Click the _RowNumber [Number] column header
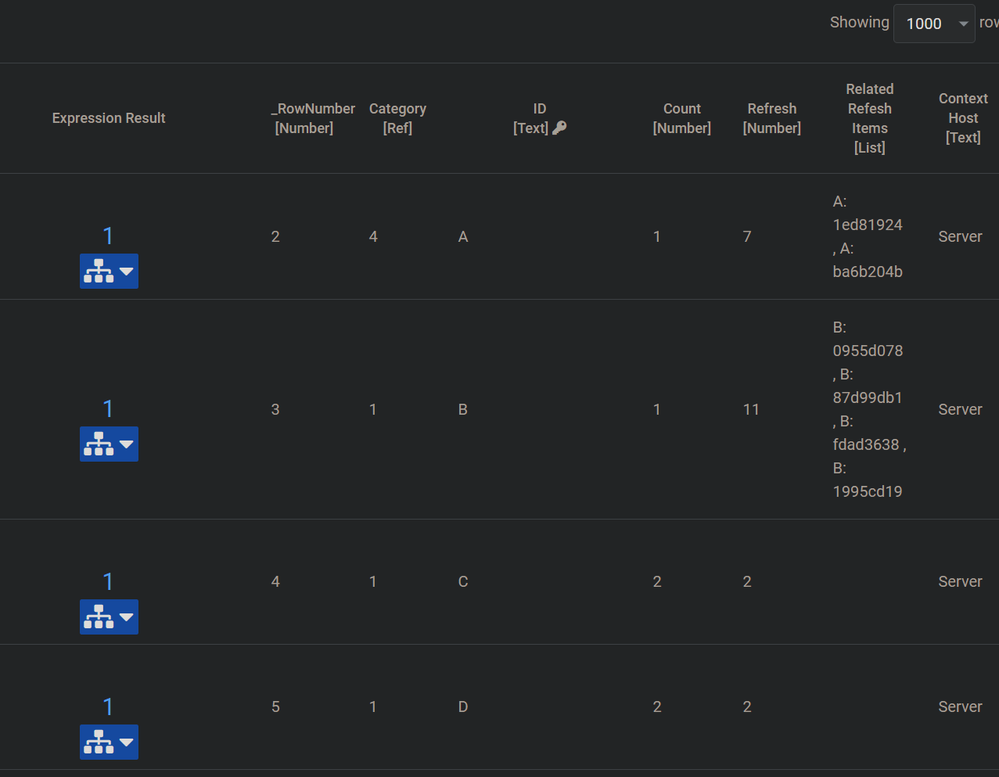 (x=312, y=118)
